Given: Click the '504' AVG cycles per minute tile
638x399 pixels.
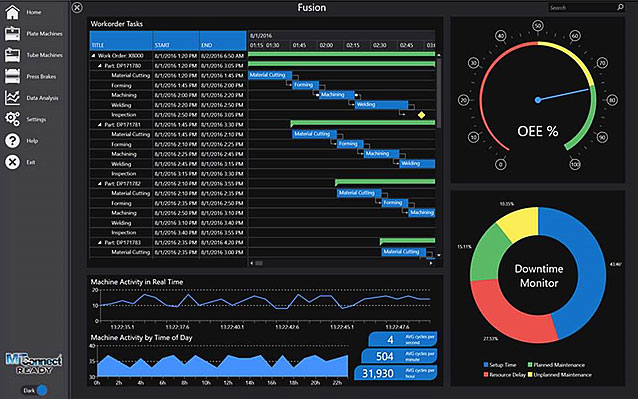Looking at the screenshot, I should pyautogui.click(x=399, y=356).
